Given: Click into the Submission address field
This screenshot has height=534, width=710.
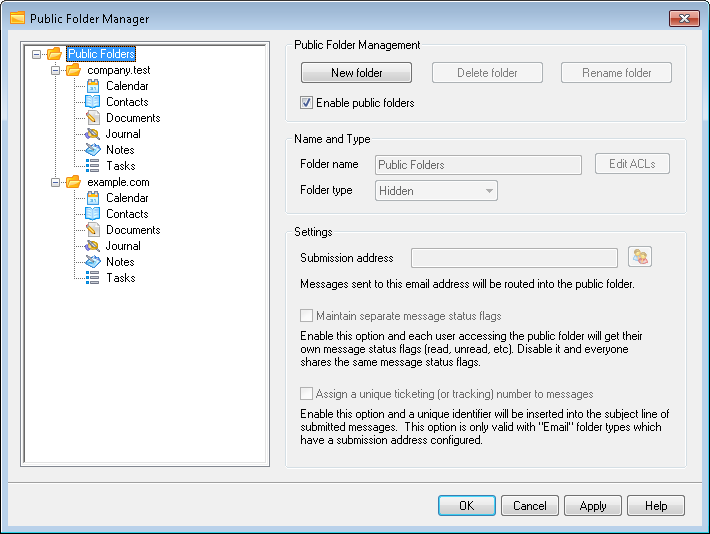Looking at the screenshot, I should [x=514, y=258].
